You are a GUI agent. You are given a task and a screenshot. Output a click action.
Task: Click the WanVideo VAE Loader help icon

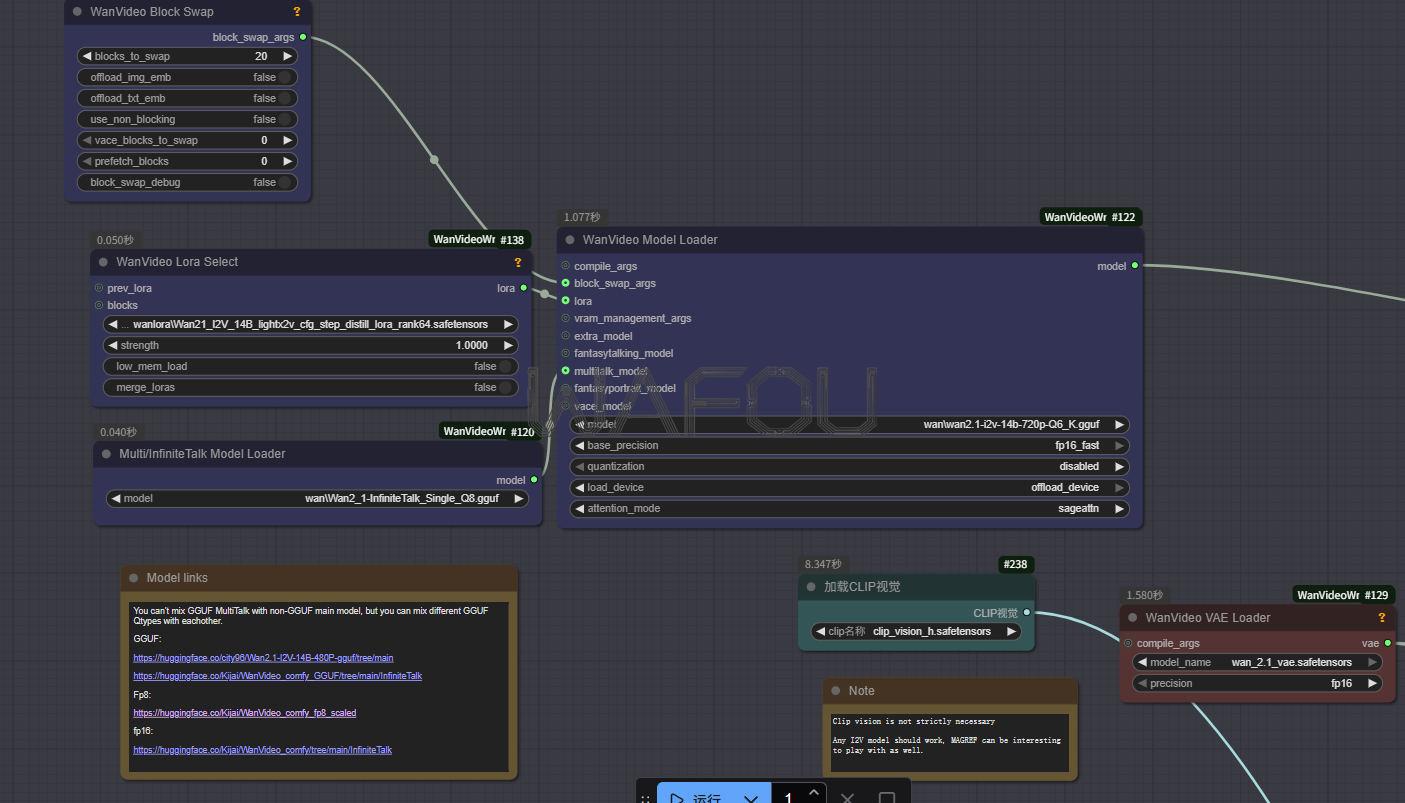click(1382, 618)
